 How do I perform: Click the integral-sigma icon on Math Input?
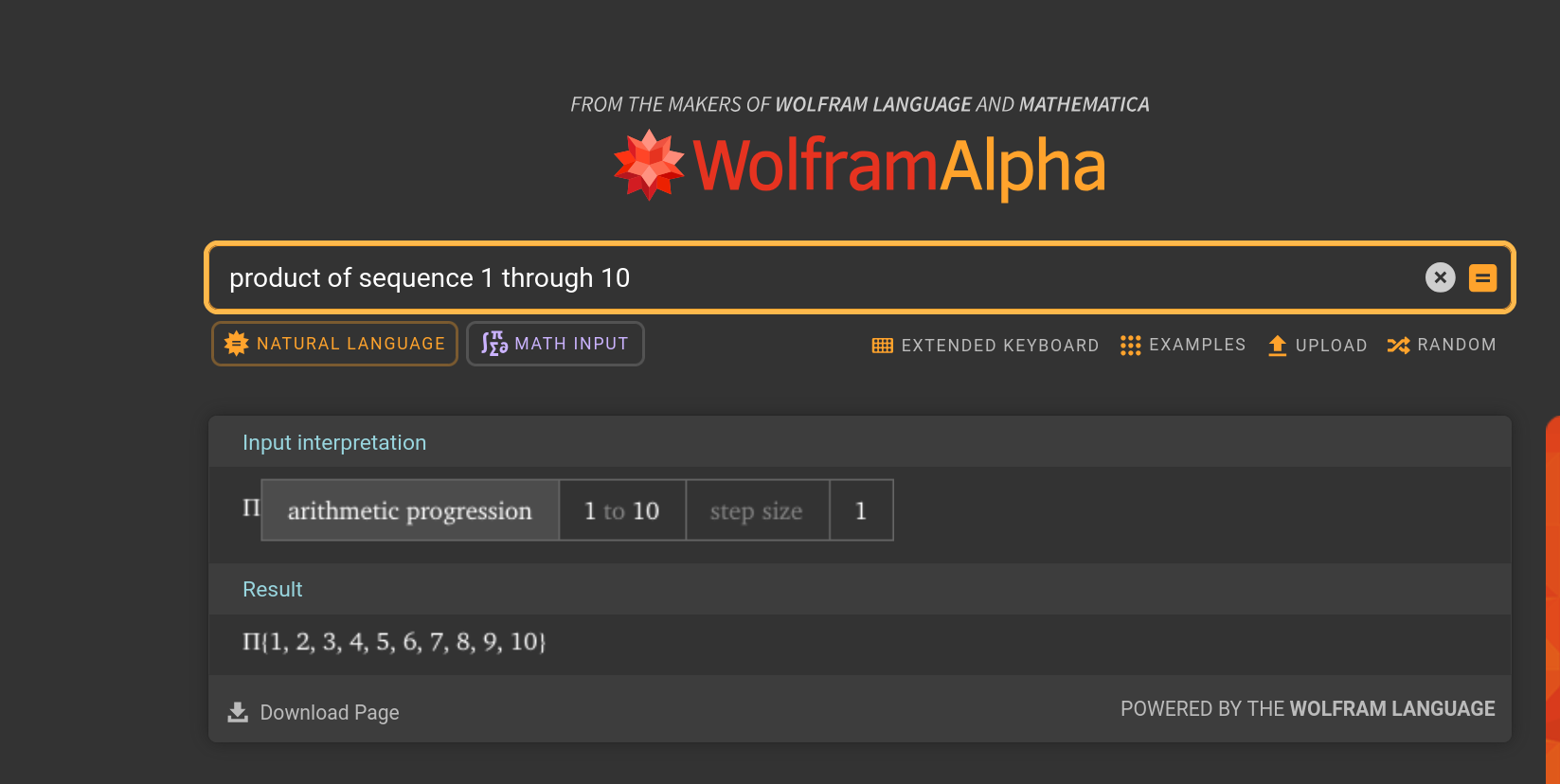click(x=493, y=343)
